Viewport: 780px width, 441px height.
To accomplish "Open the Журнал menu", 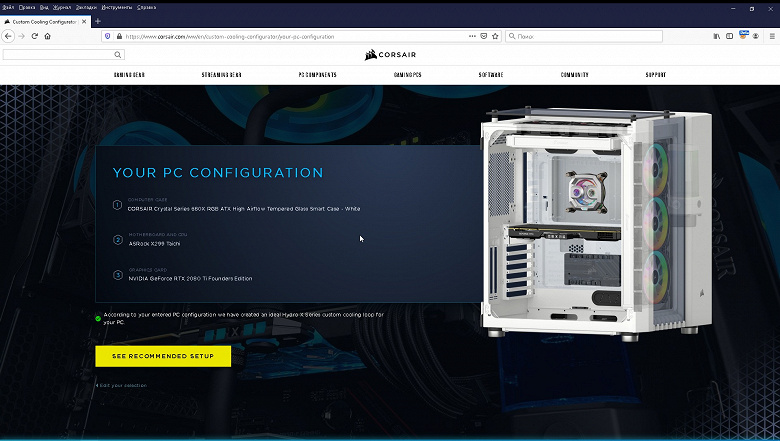I will click(62, 7).
